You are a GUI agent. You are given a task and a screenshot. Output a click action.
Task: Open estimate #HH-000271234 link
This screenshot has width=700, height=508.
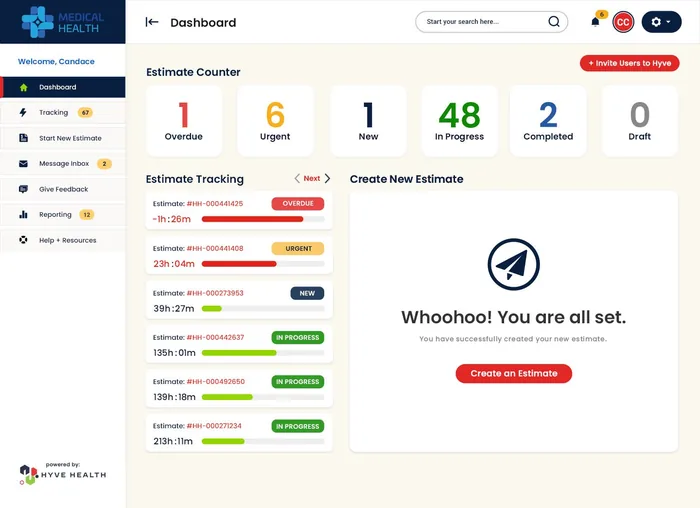(214, 426)
